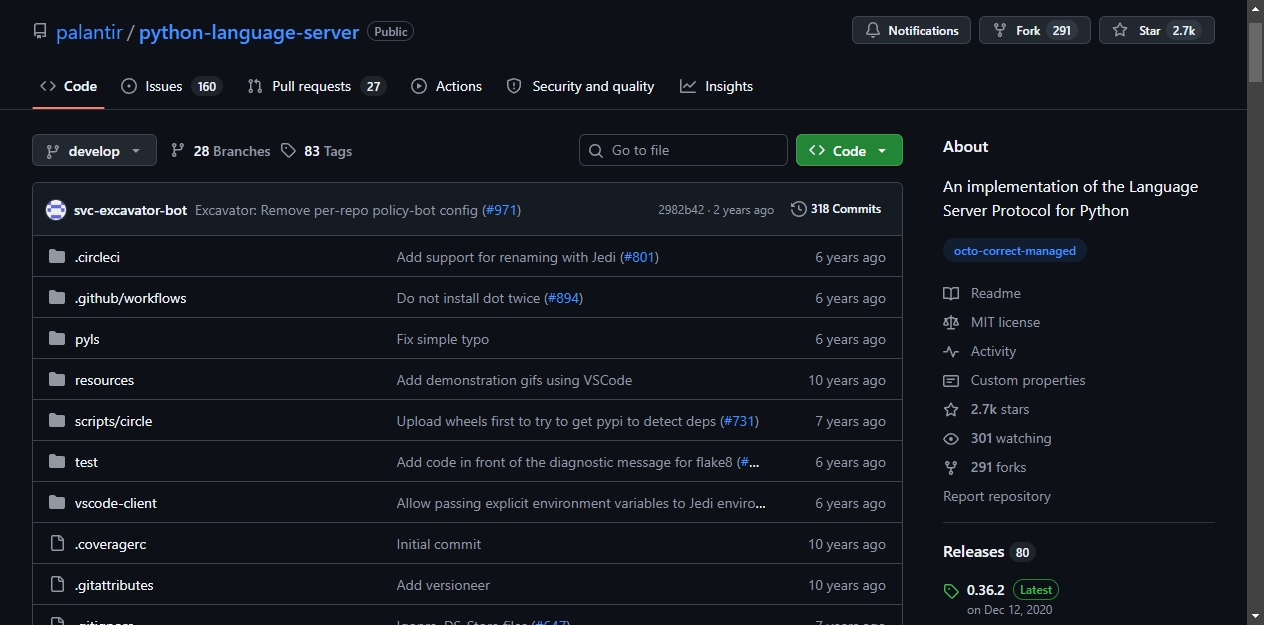The width and height of the screenshot is (1264, 625).
Task: Click the Report repository link
Action: tap(997, 496)
